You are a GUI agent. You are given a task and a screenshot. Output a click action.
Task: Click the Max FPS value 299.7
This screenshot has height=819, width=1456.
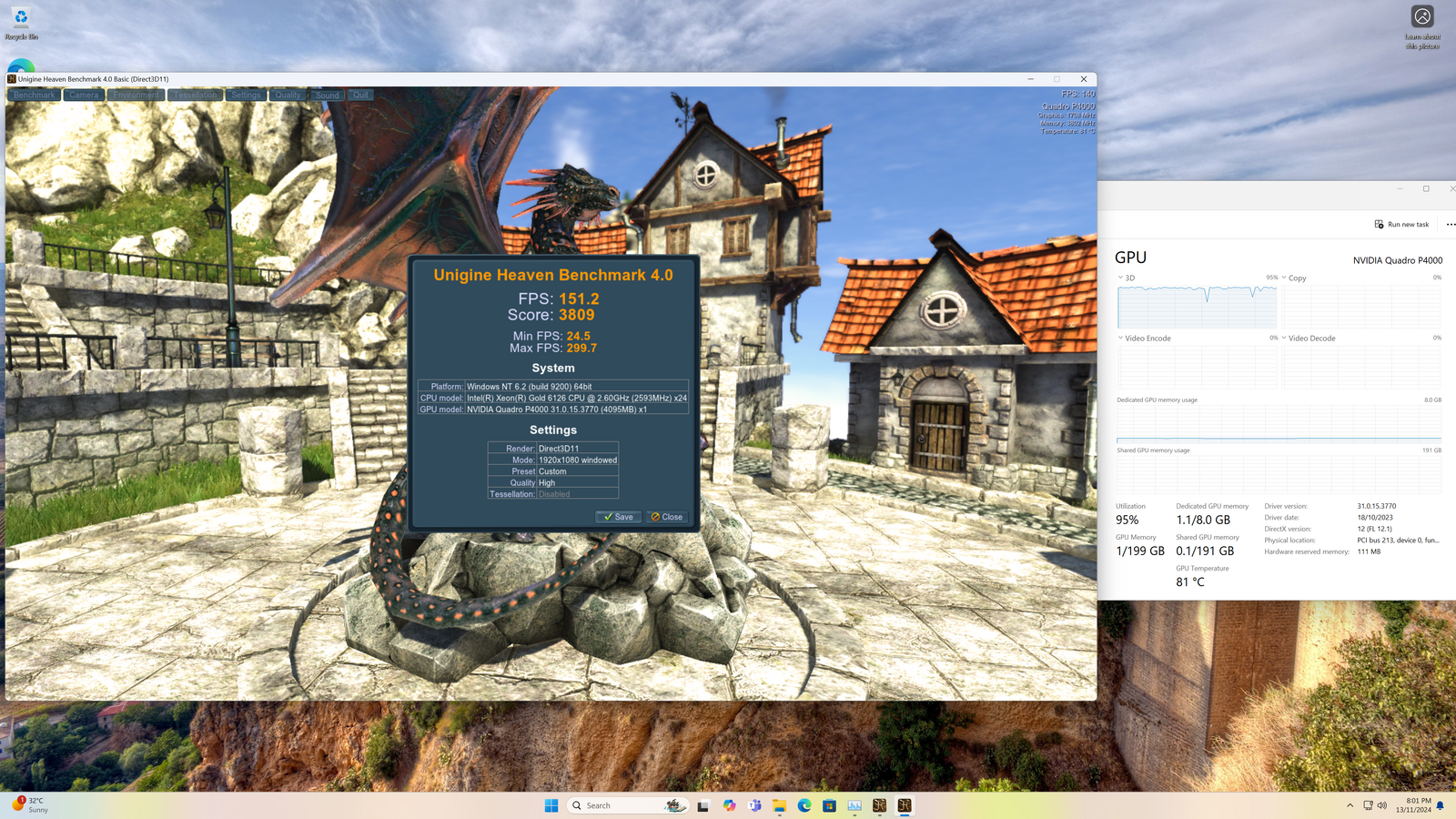(x=581, y=348)
